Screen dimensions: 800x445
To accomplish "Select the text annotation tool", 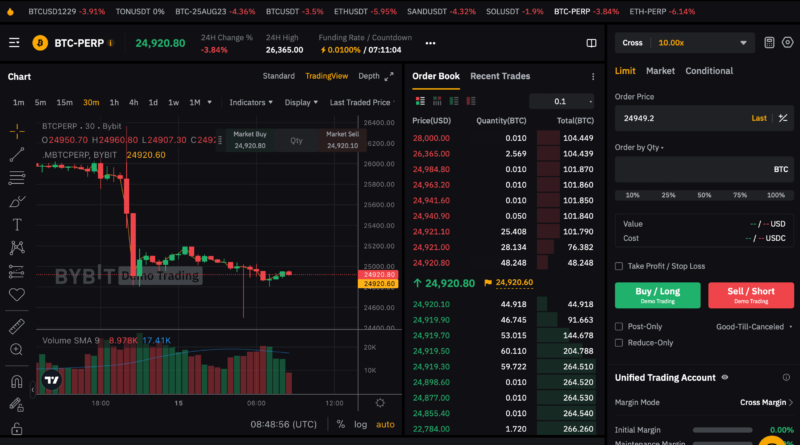I will click(x=16, y=224).
